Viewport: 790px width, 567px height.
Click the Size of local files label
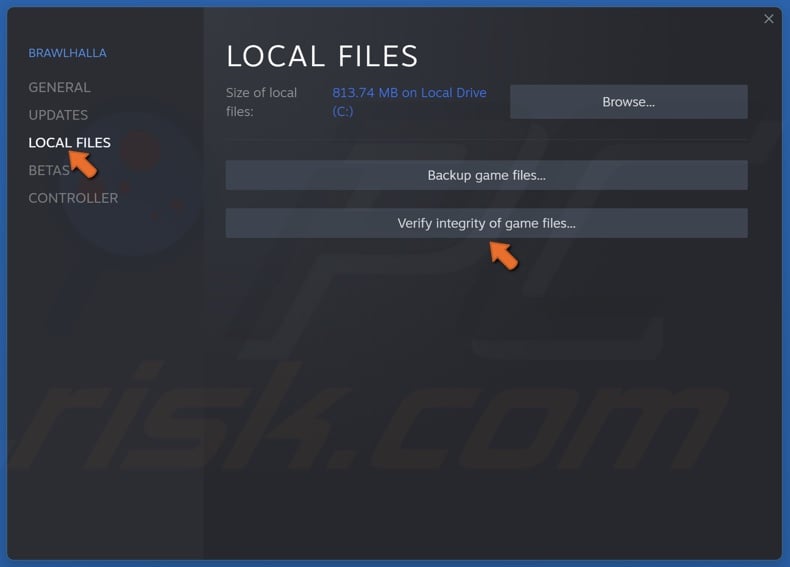tap(261, 102)
